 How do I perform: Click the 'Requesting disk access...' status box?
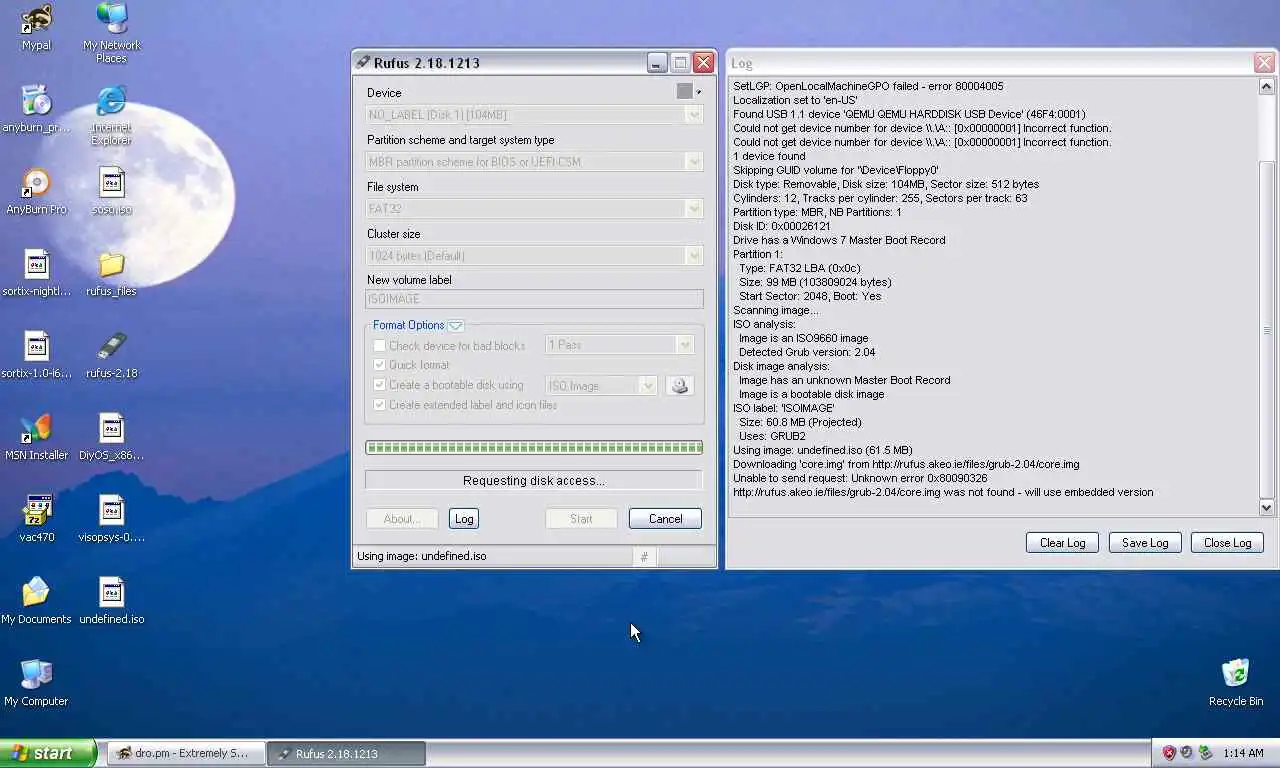(x=534, y=480)
